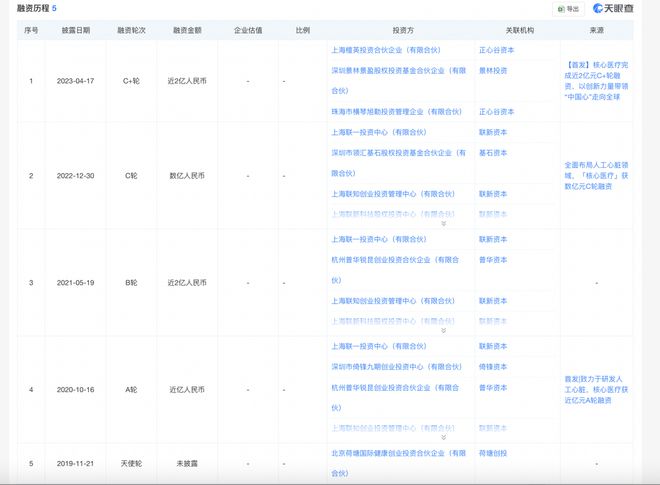The image size is (660, 485).
Task: Open 上海联一投资中心 in the B轮 row
Action: point(379,239)
